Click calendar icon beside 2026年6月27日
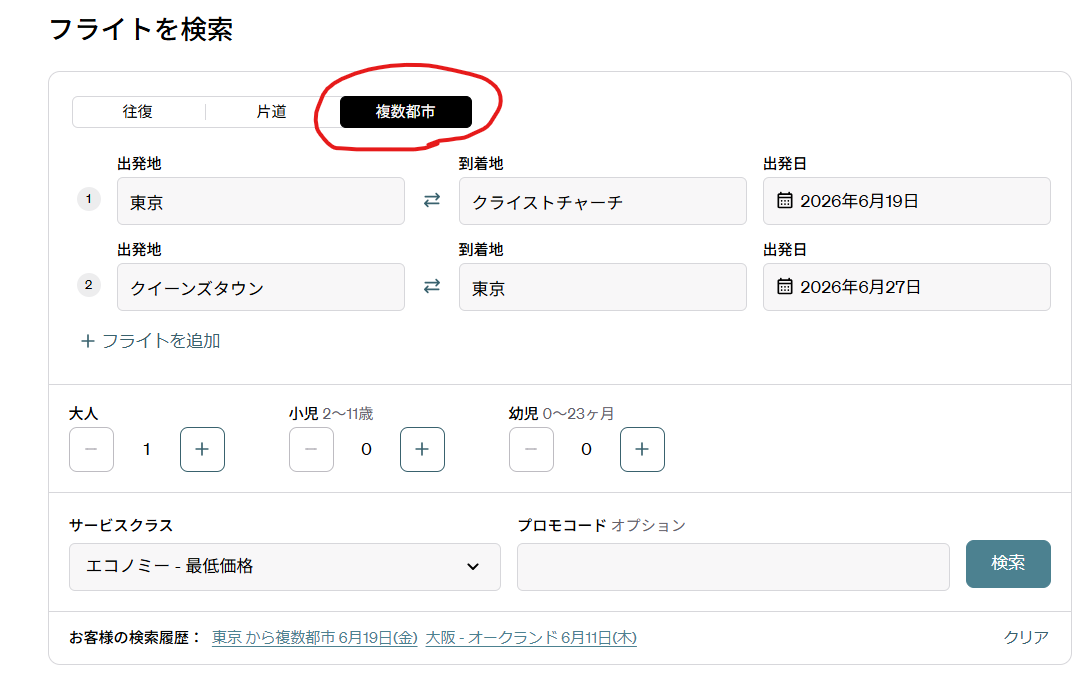The height and width of the screenshot is (674, 1089). (x=785, y=287)
